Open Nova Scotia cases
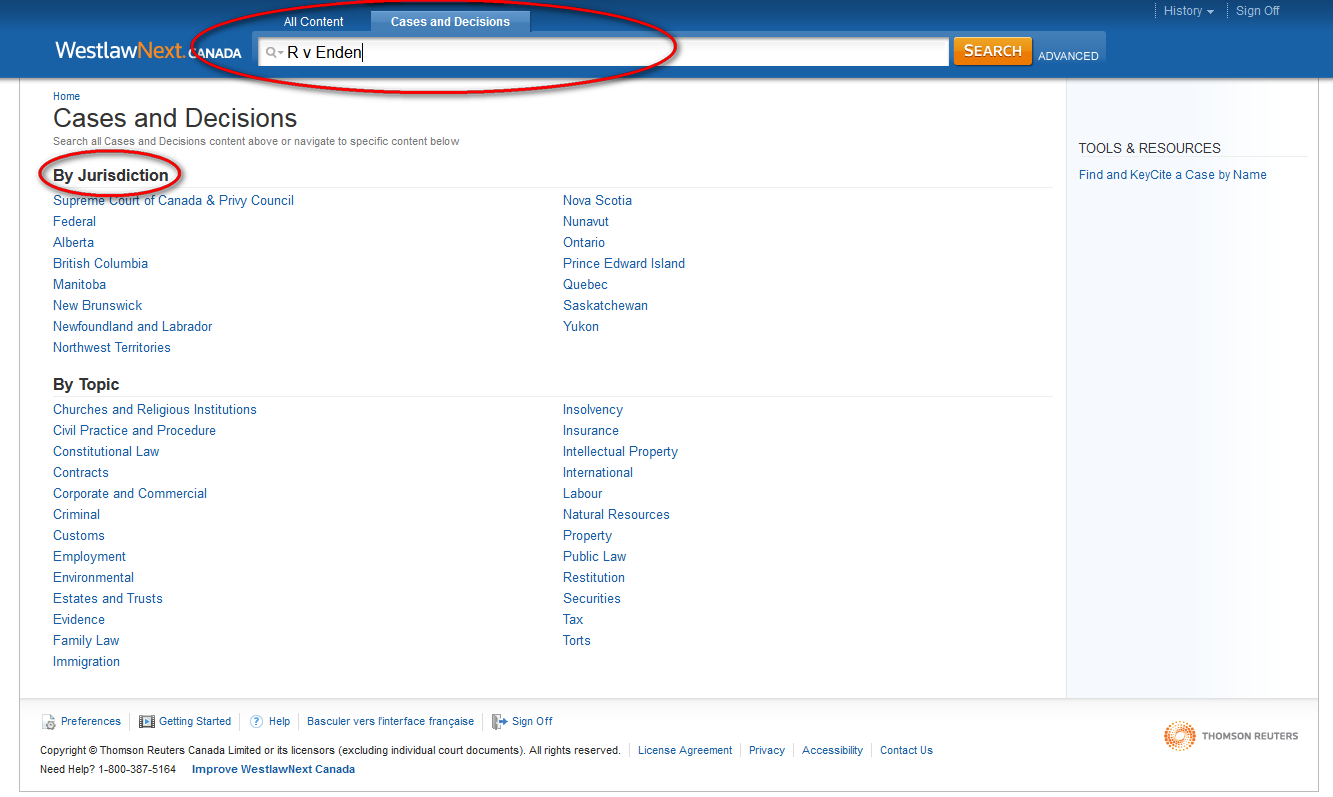 pyautogui.click(x=597, y=200)
